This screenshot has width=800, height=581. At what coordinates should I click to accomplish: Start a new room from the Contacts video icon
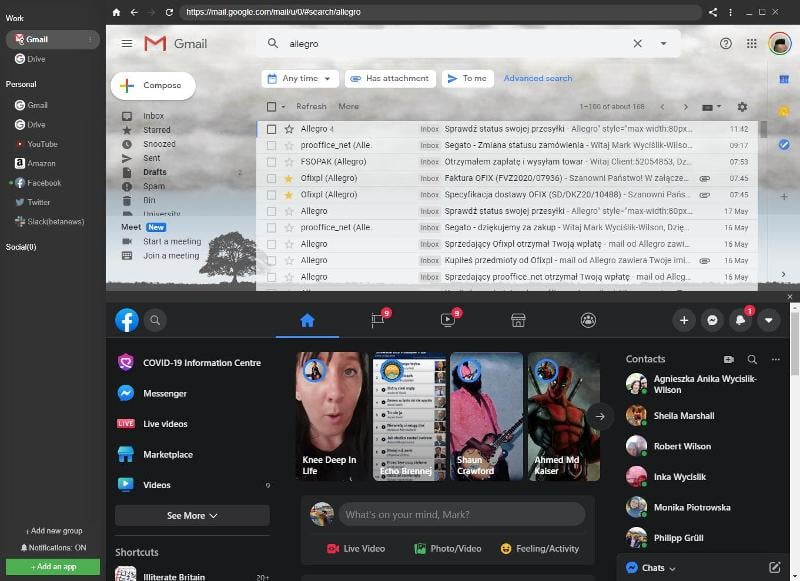[x=729, y=360]
